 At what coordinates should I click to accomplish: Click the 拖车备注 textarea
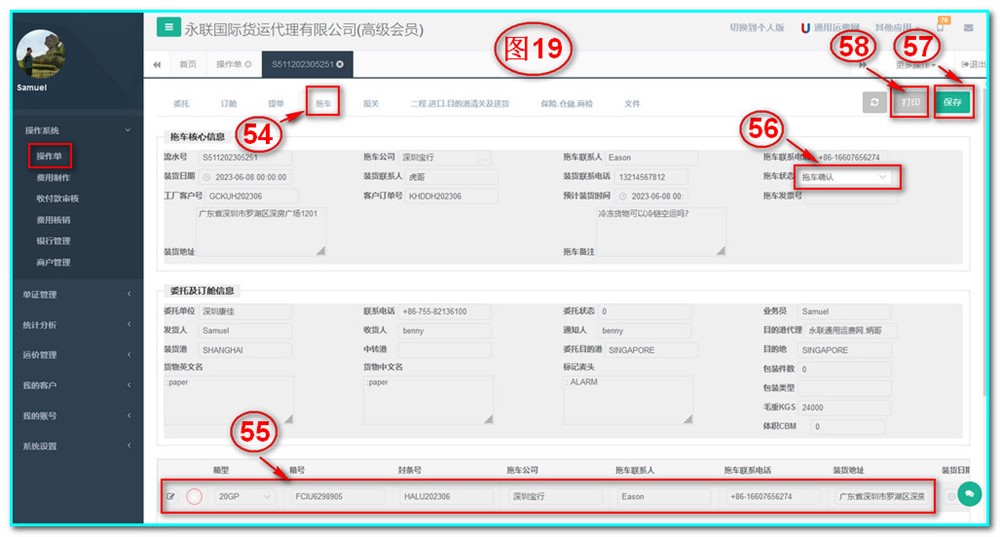pyautogui.click(x=660, y=232)
